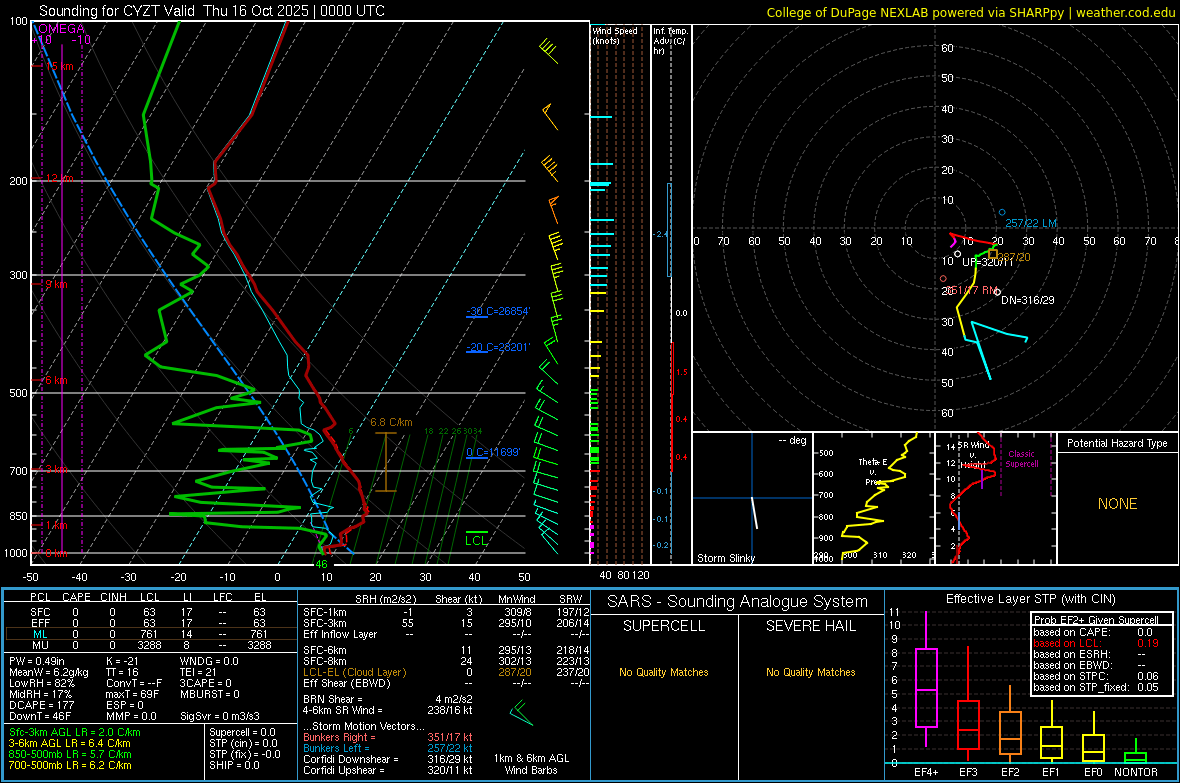
Task: Click the Potential Hazard Type header
Action: click(x=1117, y=443)
